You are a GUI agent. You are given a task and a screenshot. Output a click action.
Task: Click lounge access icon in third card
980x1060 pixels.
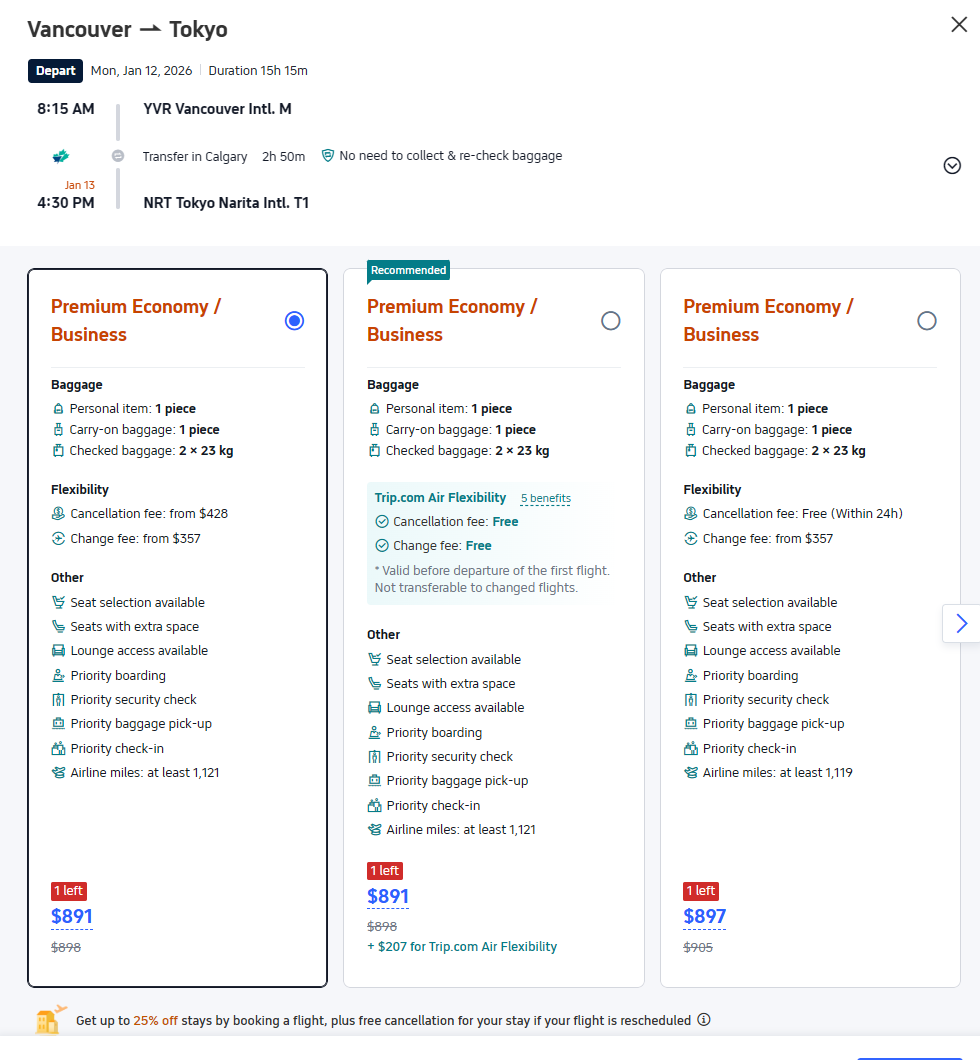pos(690,651)
